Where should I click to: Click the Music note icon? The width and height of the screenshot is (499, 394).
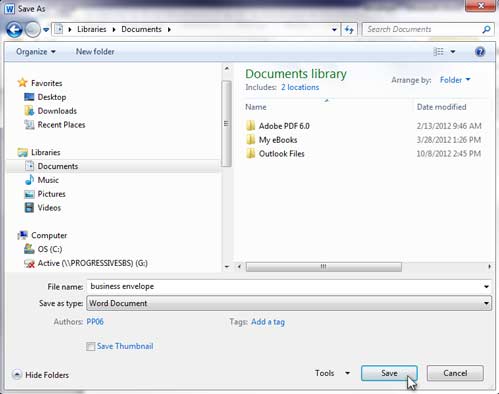click(x=29, y=180)
